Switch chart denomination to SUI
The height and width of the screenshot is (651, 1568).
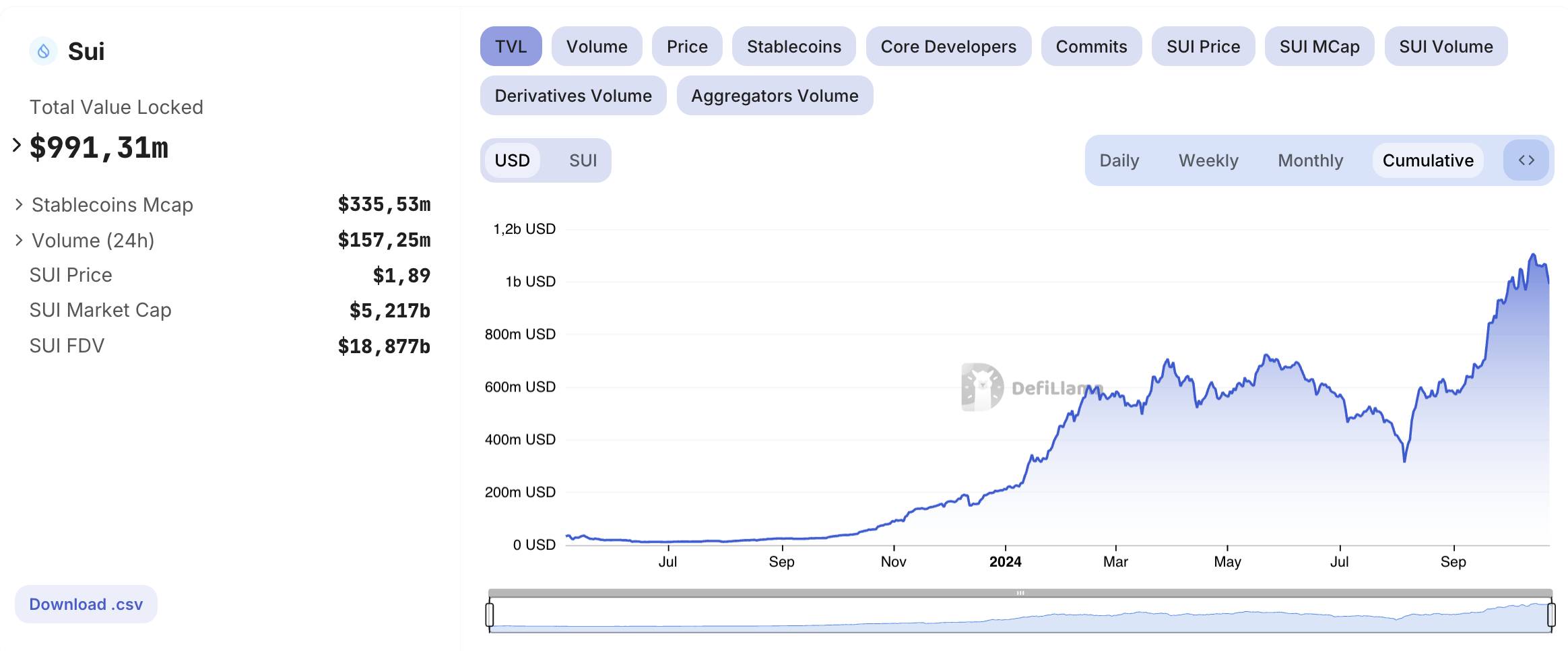(x=583, y=160)
